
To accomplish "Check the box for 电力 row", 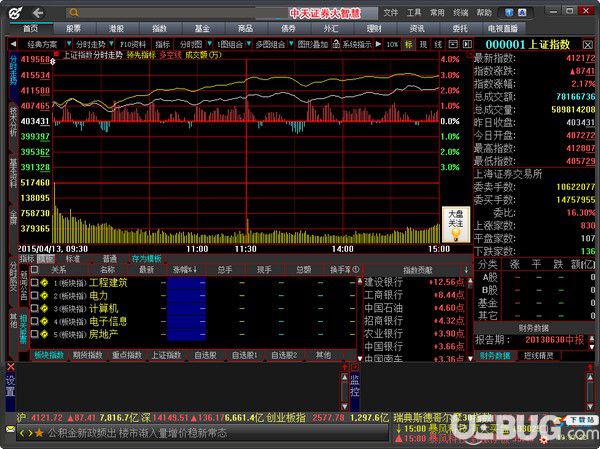I will pos(34,296).
